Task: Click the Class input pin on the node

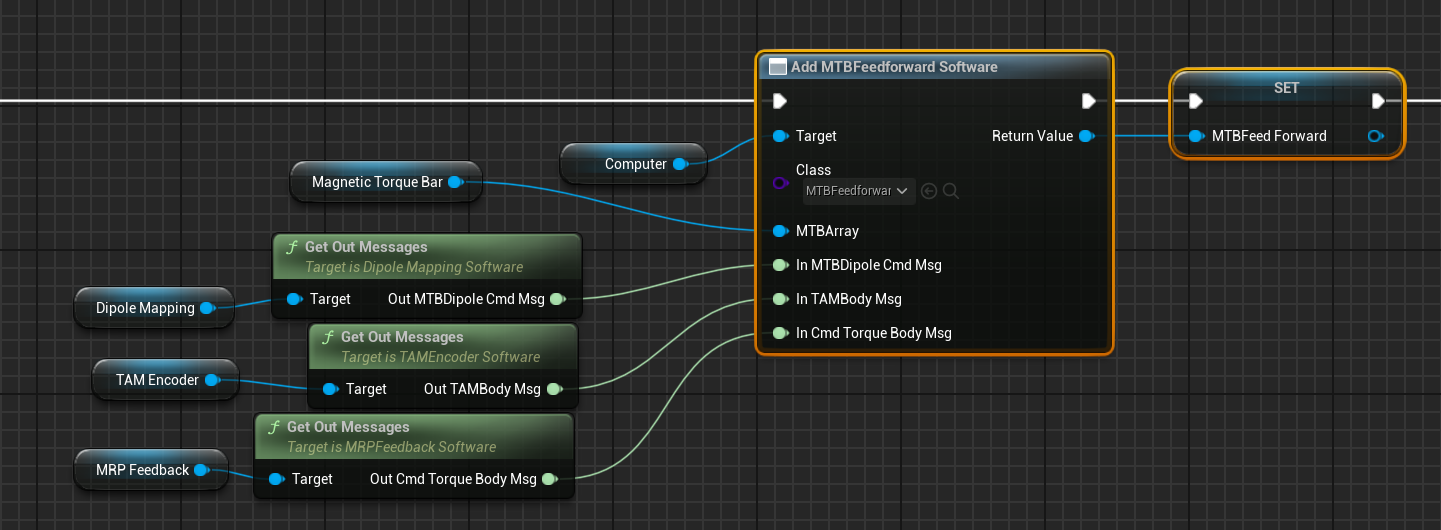Action: click(x=780, y=183)
